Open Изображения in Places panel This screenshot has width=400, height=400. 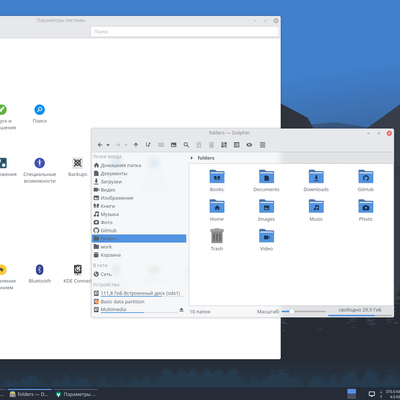click(139, 198)
